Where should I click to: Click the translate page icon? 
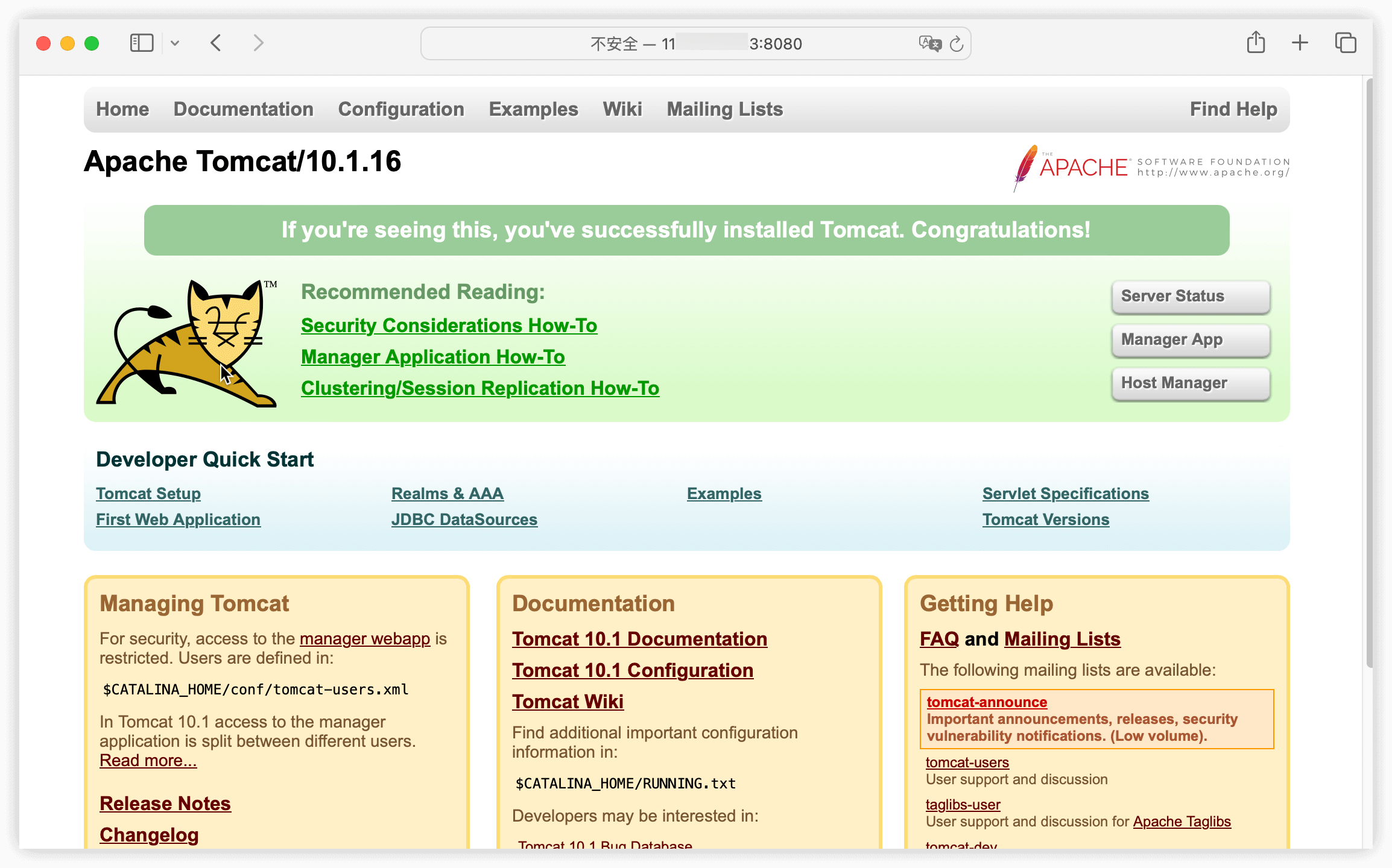(929, 43)
